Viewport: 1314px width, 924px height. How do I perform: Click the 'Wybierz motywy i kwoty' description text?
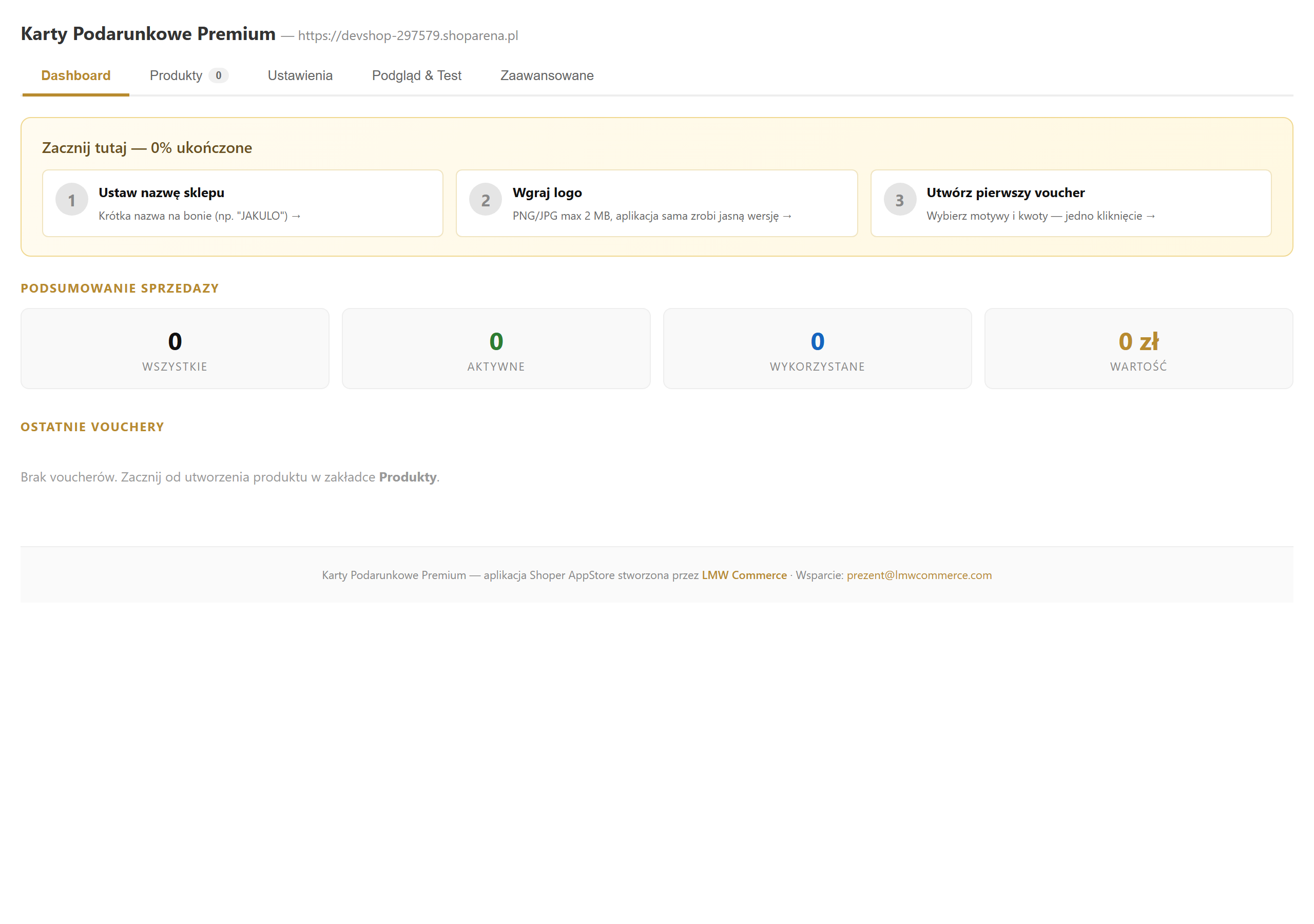pos(1041,216)
